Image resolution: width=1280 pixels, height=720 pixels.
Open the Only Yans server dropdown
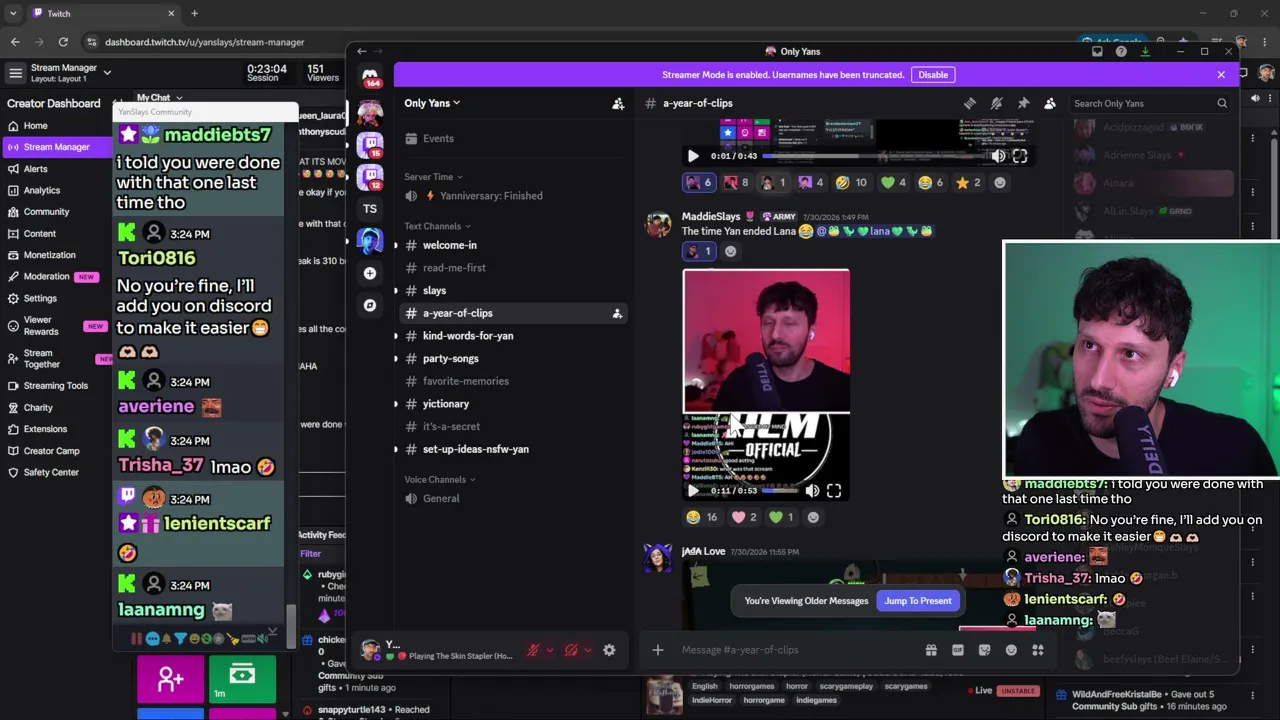[432, 103]
